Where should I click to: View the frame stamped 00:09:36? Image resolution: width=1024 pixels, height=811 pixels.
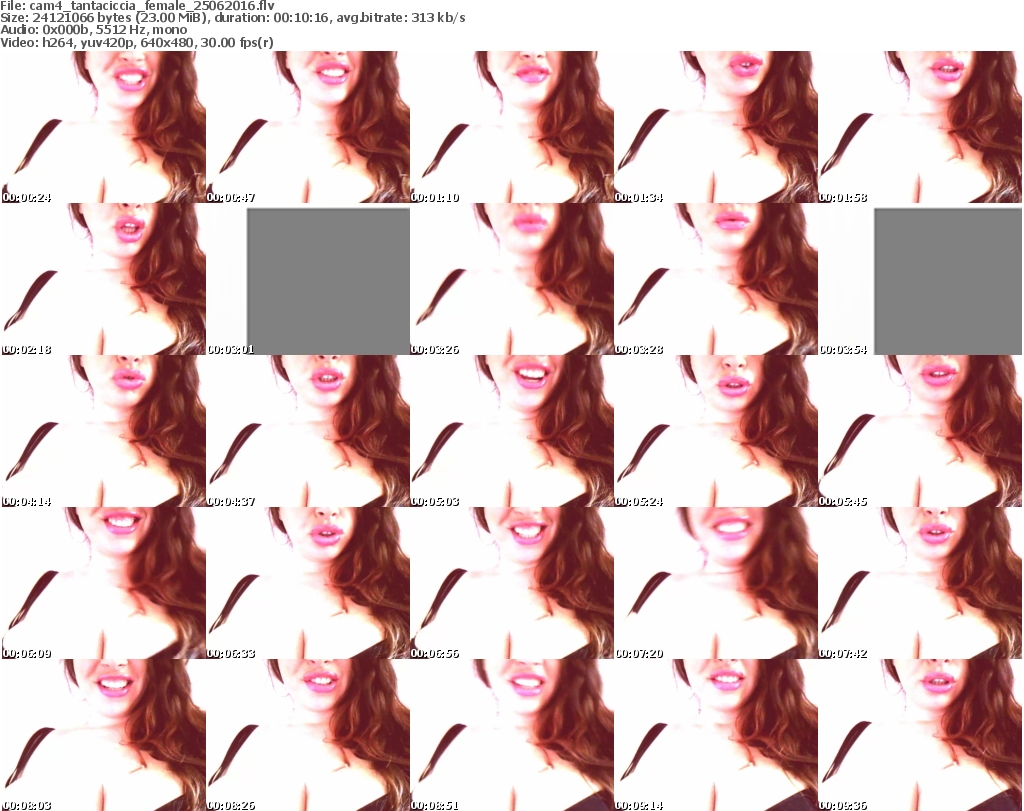click(920, 735)
